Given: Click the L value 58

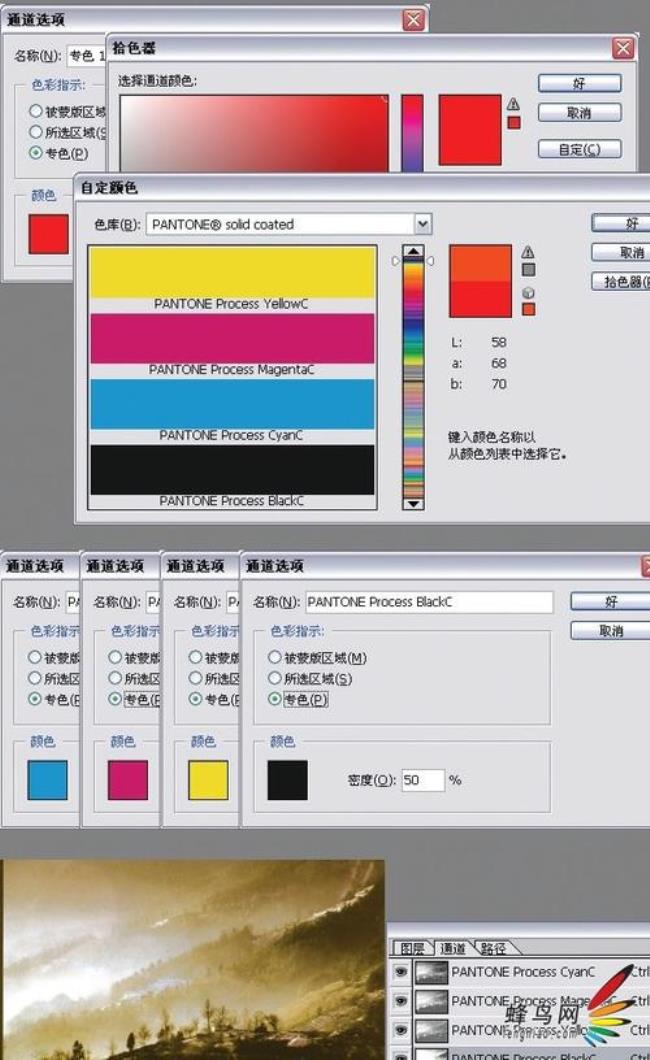Looking at the screenshot, I should pyautogui.click(x=499, y=342).
